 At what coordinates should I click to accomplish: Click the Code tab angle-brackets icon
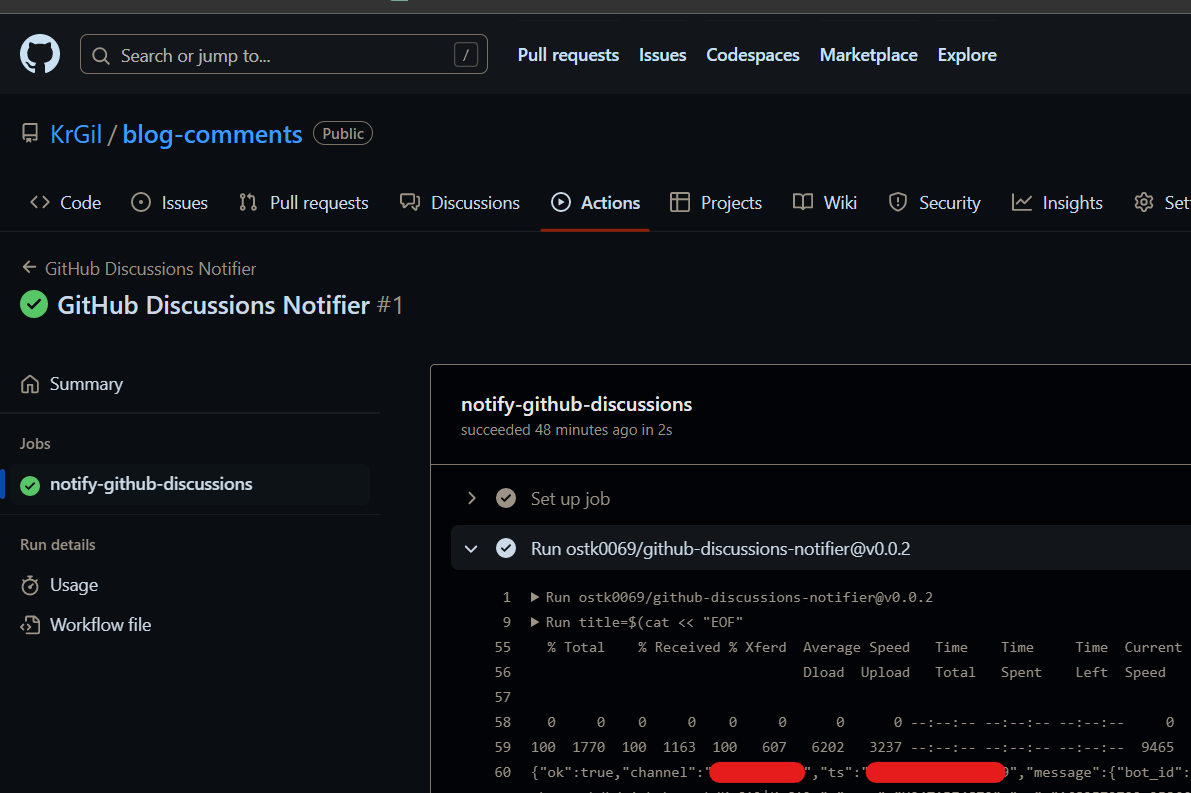39,202
